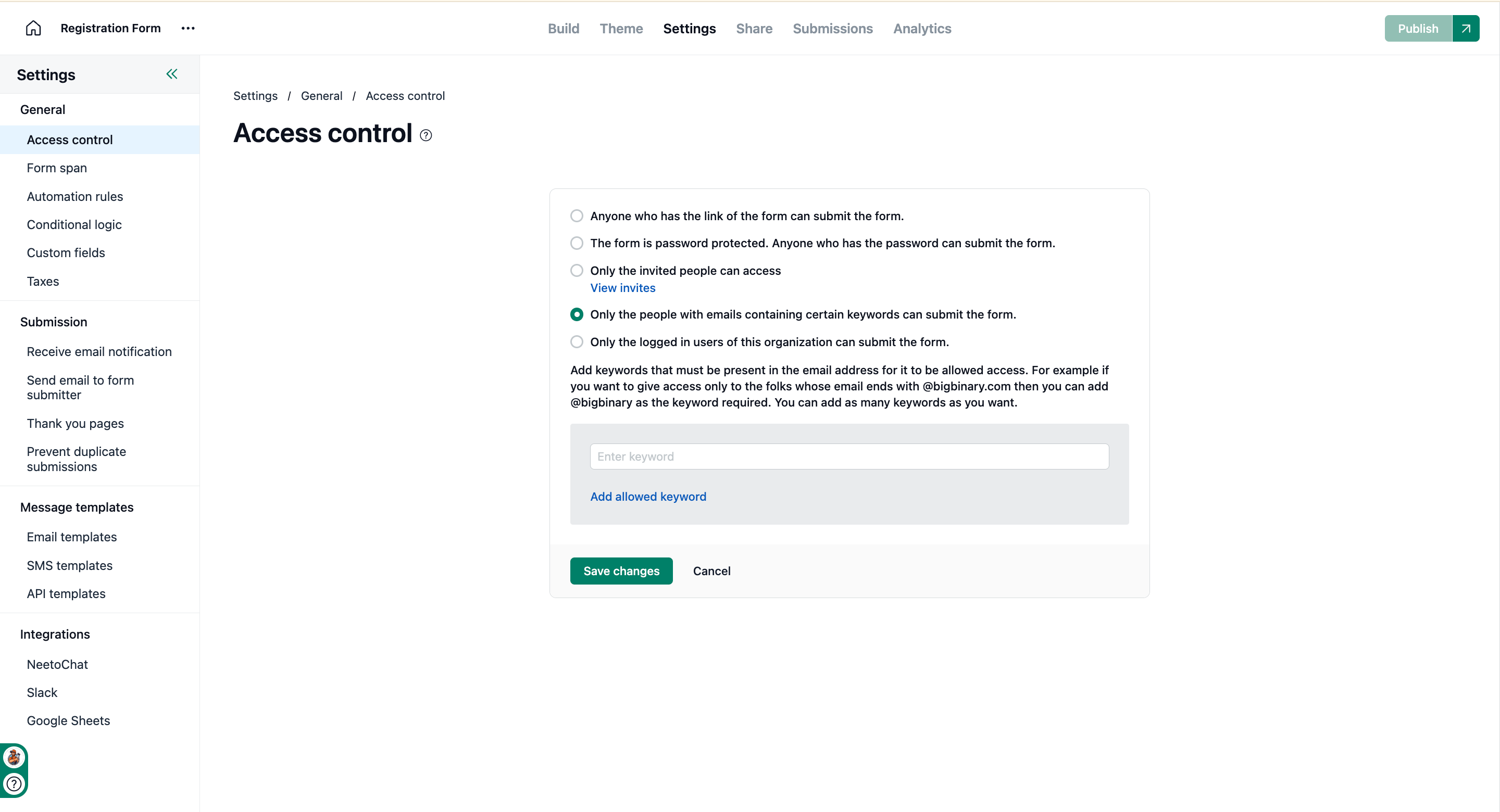Select the password protected radio option

tap(577, 243)
